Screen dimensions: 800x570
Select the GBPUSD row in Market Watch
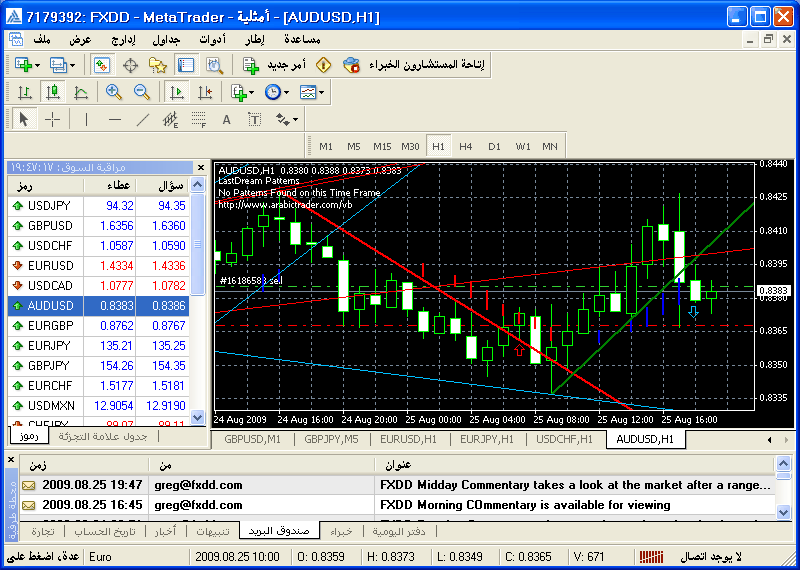coord(50,225)
